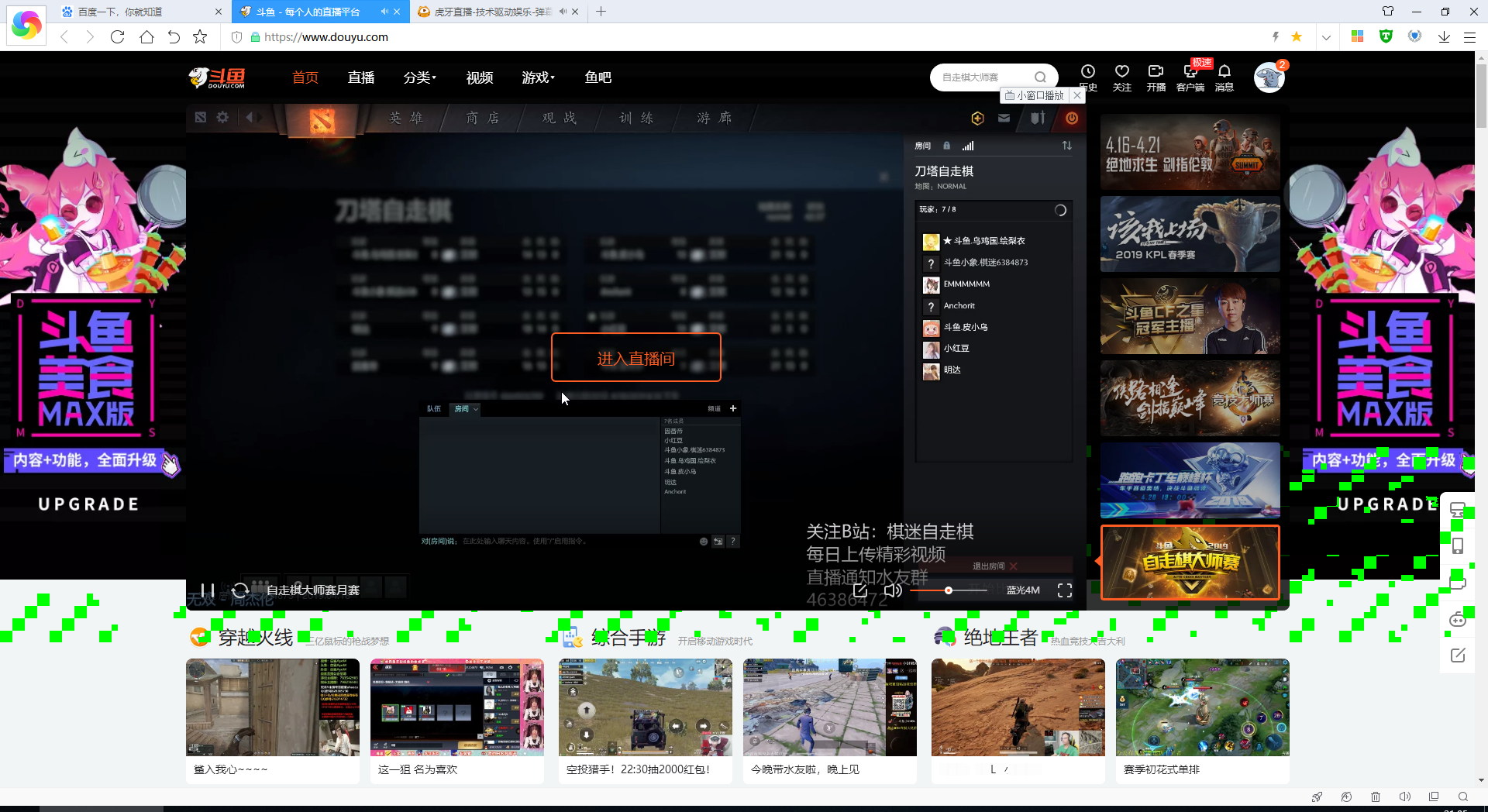Viewport: 1488px width, 812px height.
Task: Close the 小窗口播放 popup
Action: pos(1077,95)
